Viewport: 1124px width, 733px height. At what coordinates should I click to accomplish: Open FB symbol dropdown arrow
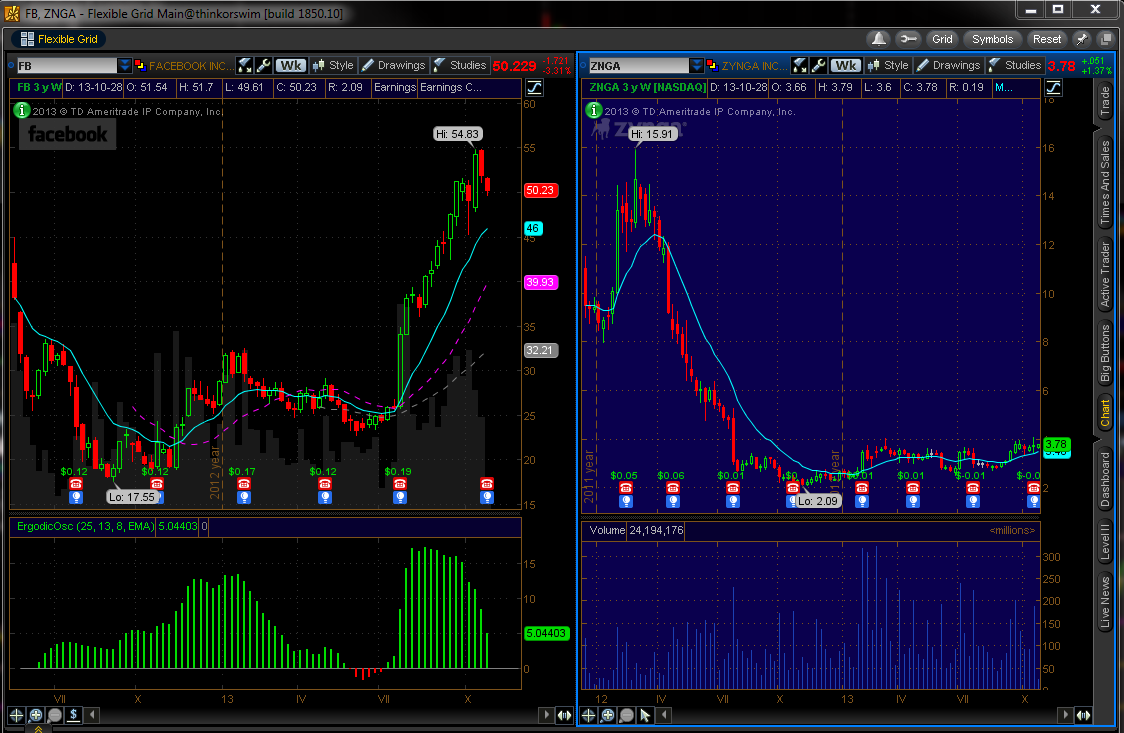(125, 66)
